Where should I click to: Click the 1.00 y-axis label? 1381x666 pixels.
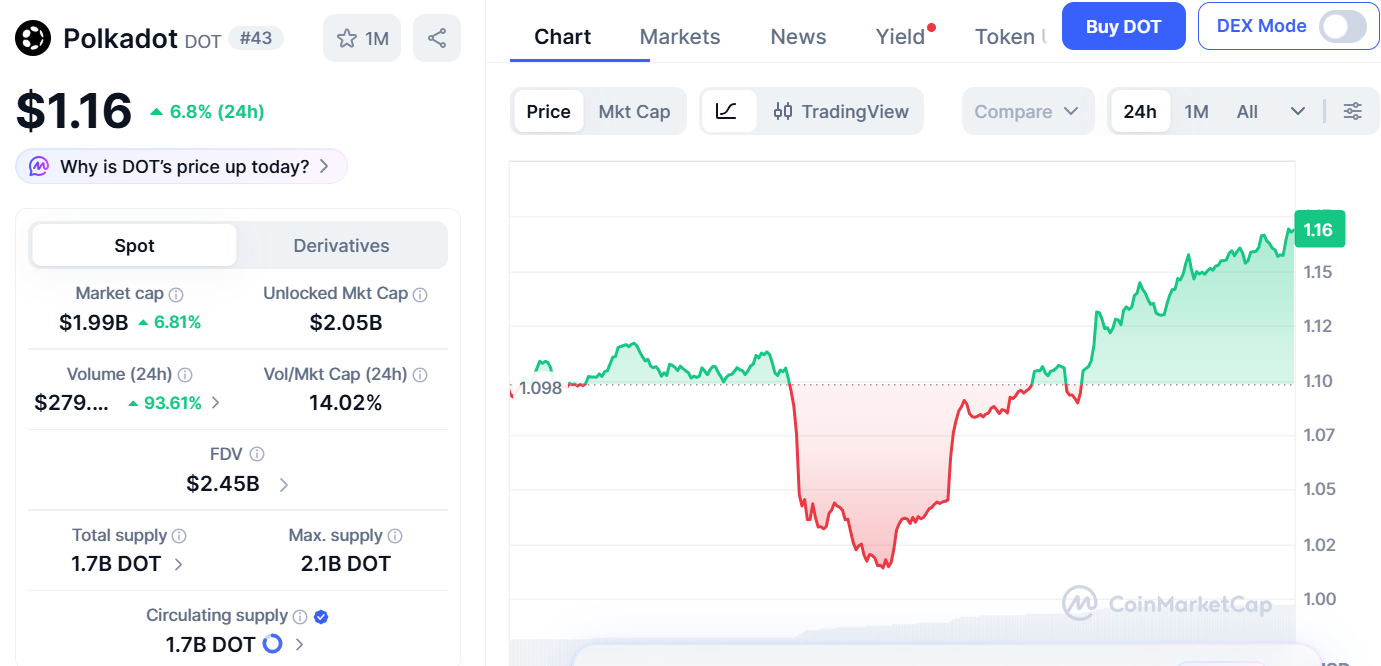(x=1318, y=599)
